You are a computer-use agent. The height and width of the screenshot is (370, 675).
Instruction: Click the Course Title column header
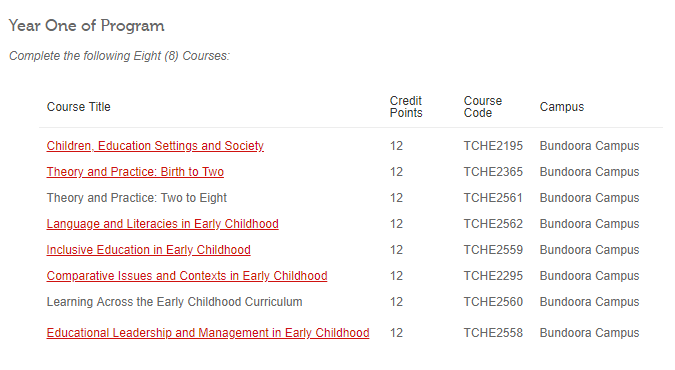click(79, 107)
